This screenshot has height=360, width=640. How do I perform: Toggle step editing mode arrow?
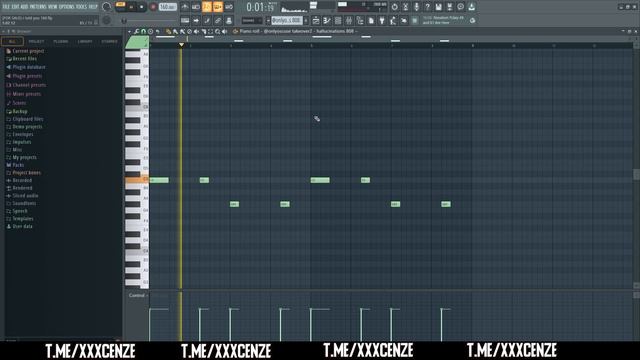tap(196, 20)
